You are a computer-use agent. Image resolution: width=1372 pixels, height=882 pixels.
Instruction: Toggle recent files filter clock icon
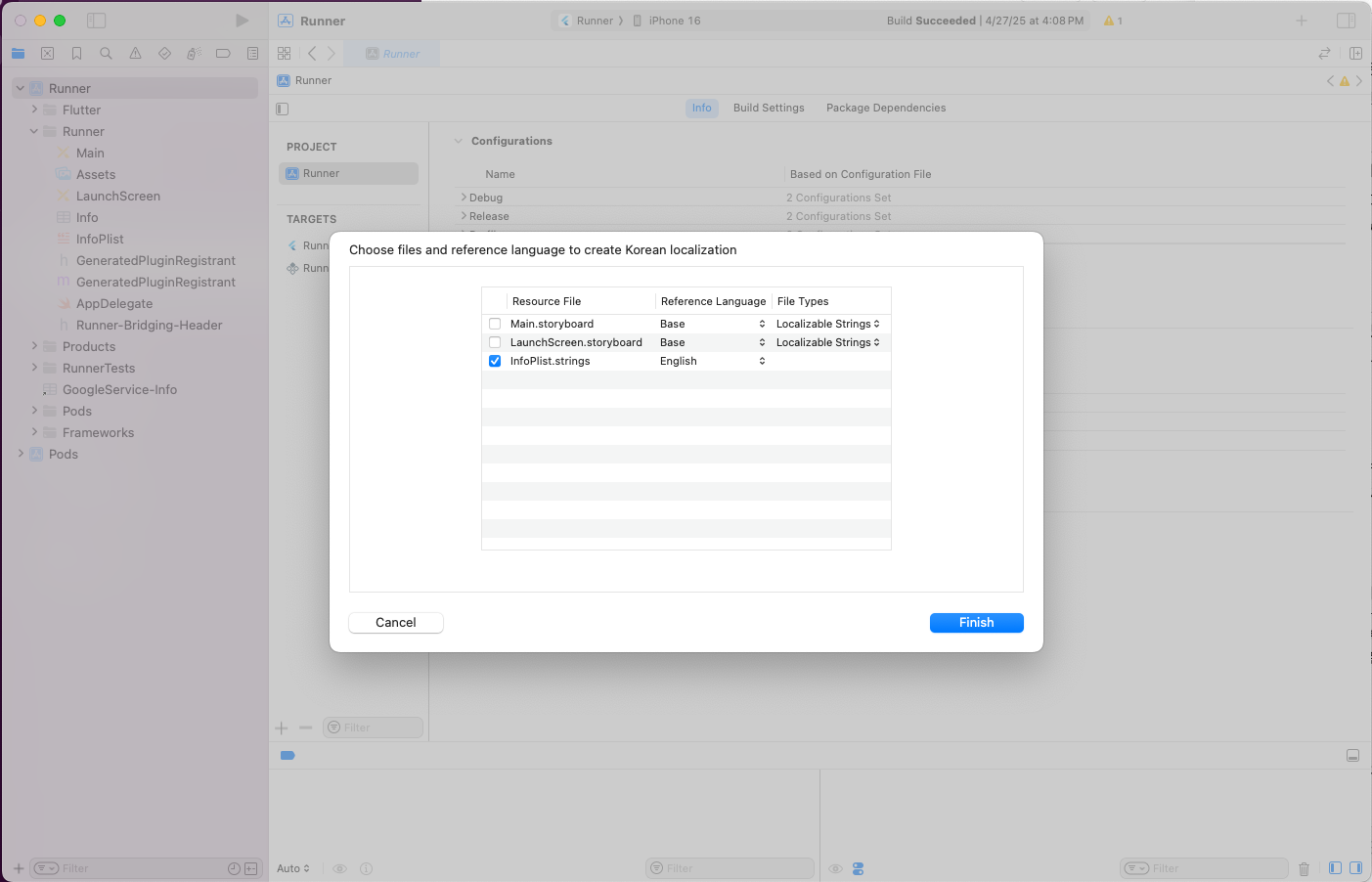[x=234, y=868]
